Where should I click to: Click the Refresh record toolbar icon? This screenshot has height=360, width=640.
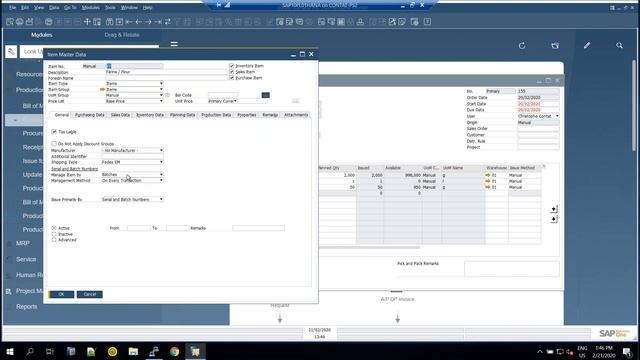[x=168, y=22]
